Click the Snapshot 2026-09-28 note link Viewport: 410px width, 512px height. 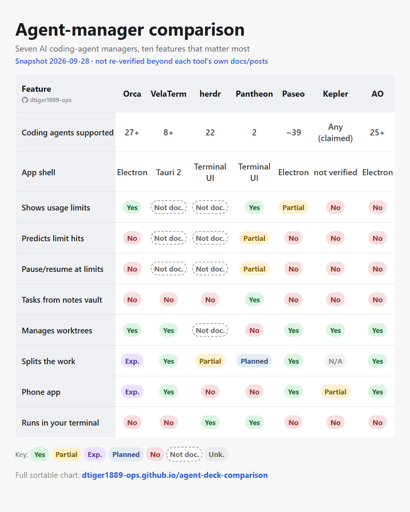pyautogui.click(x=141, y=61)
